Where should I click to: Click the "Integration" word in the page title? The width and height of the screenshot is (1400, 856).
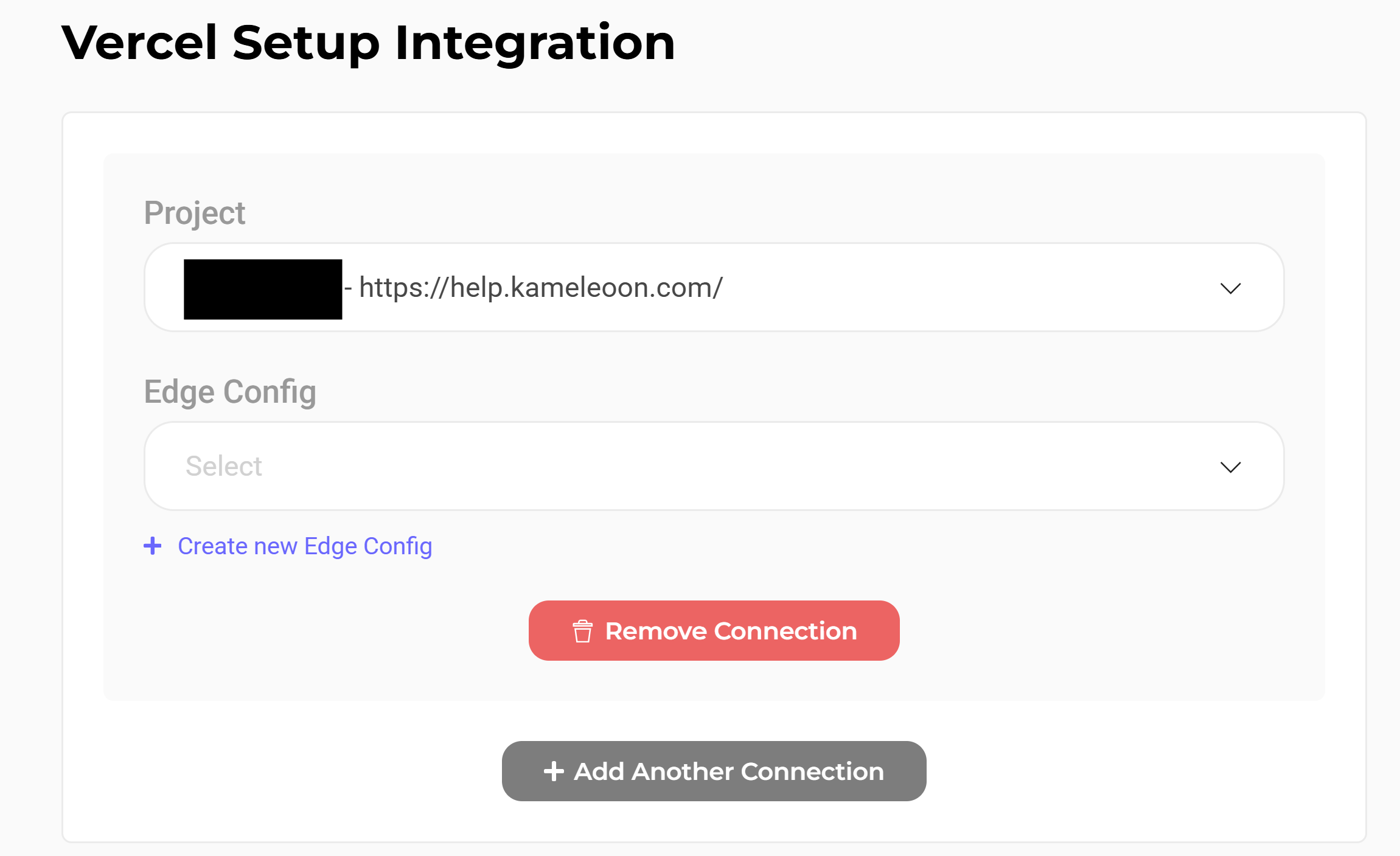pos(535,43)
